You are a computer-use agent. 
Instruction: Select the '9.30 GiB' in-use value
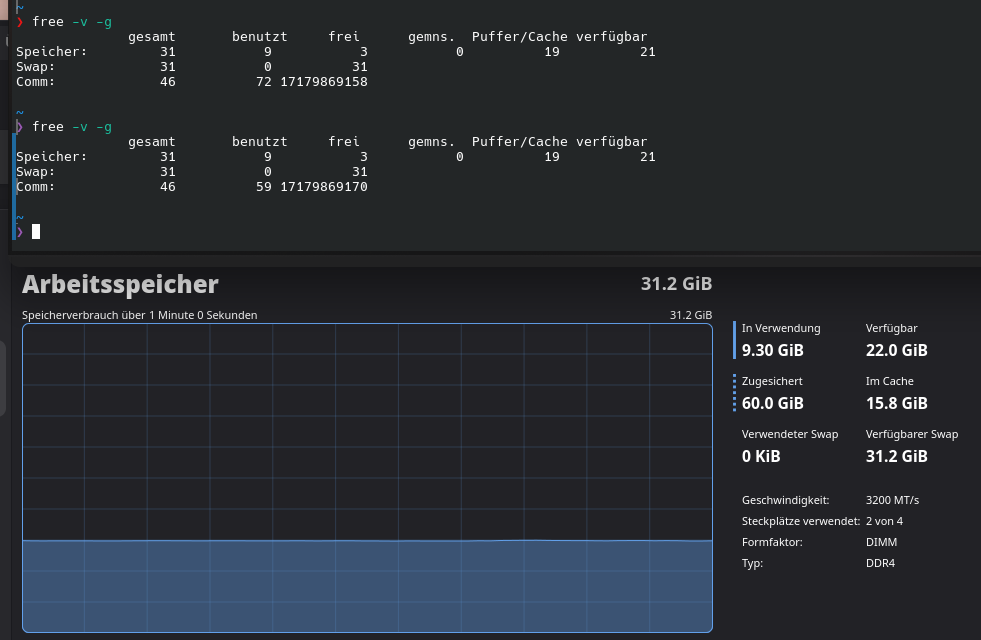click(x=772, y=350)
